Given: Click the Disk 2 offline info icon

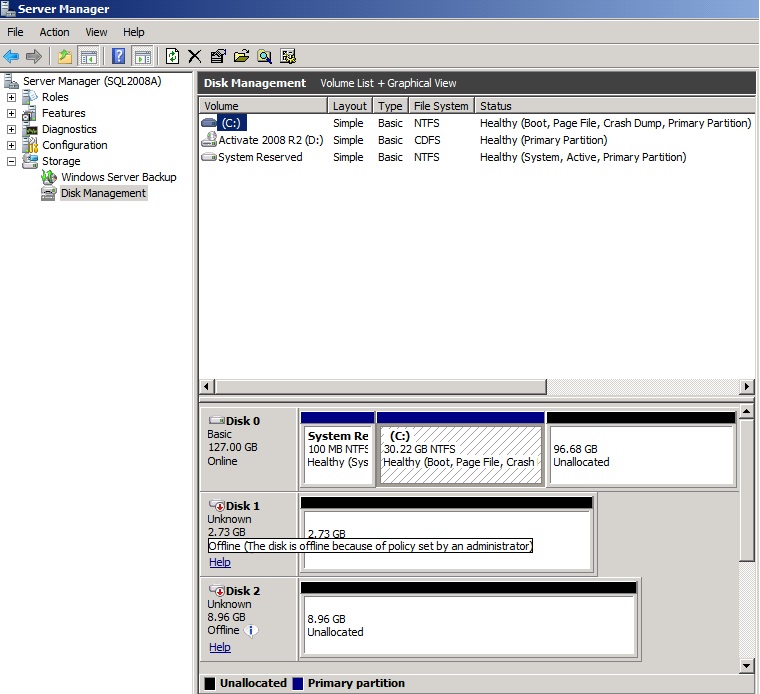Looking at the screenshot, I should (x=251, y=630).
